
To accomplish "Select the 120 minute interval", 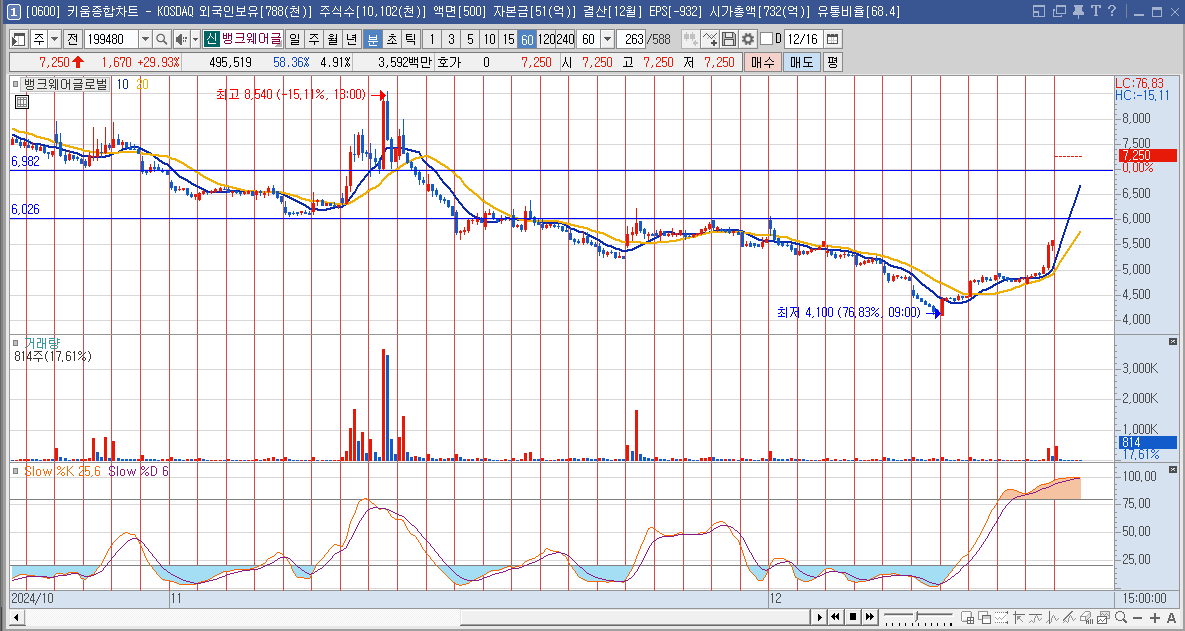I will pyautogui.click(x=546, y=39).
